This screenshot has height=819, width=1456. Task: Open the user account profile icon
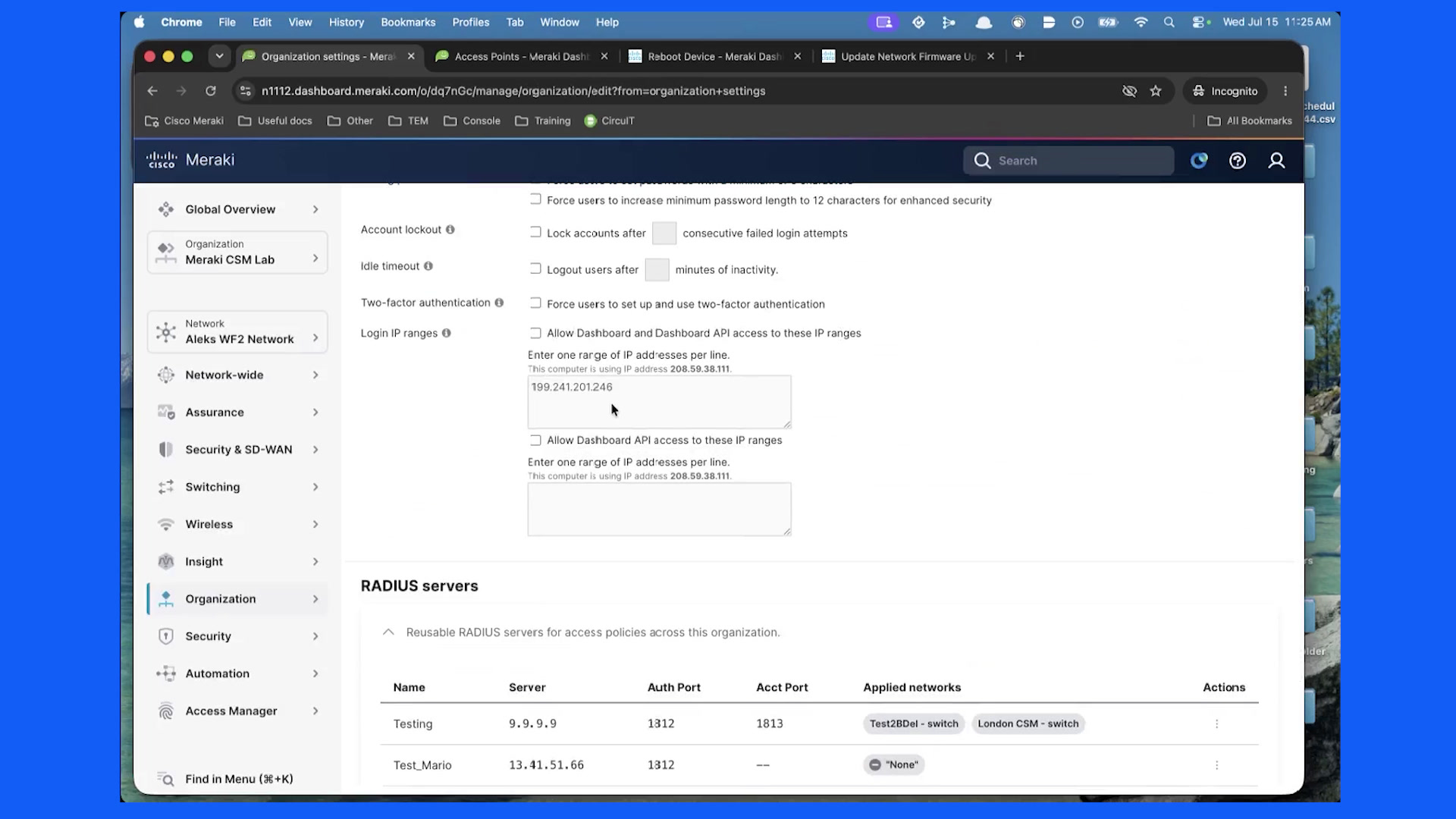1277,161
